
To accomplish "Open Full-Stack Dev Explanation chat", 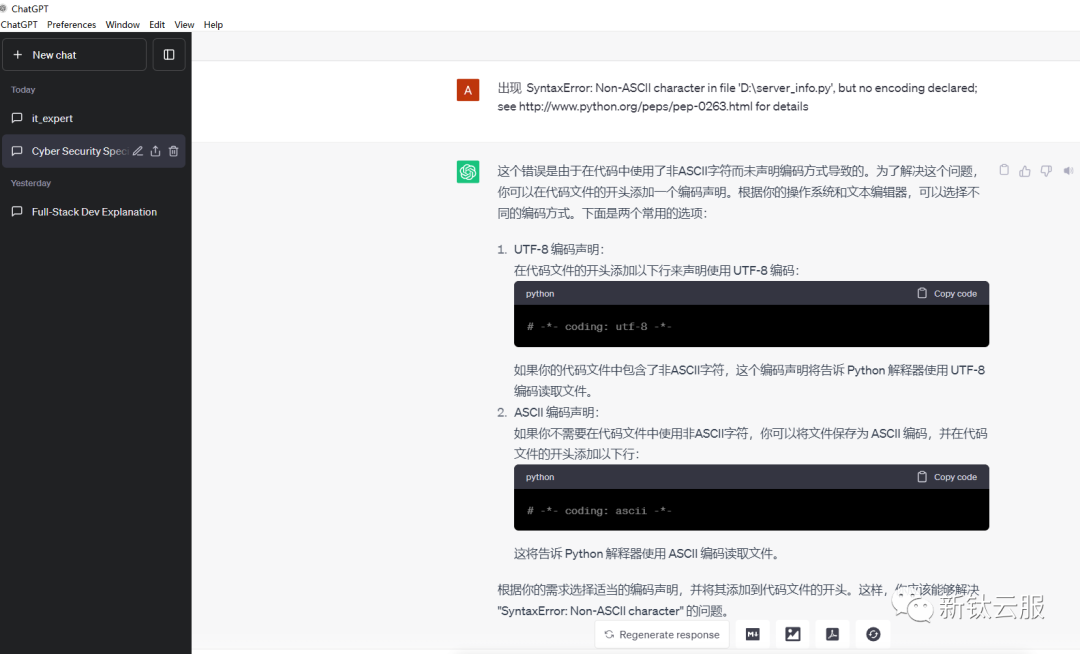I will point(94,212).
